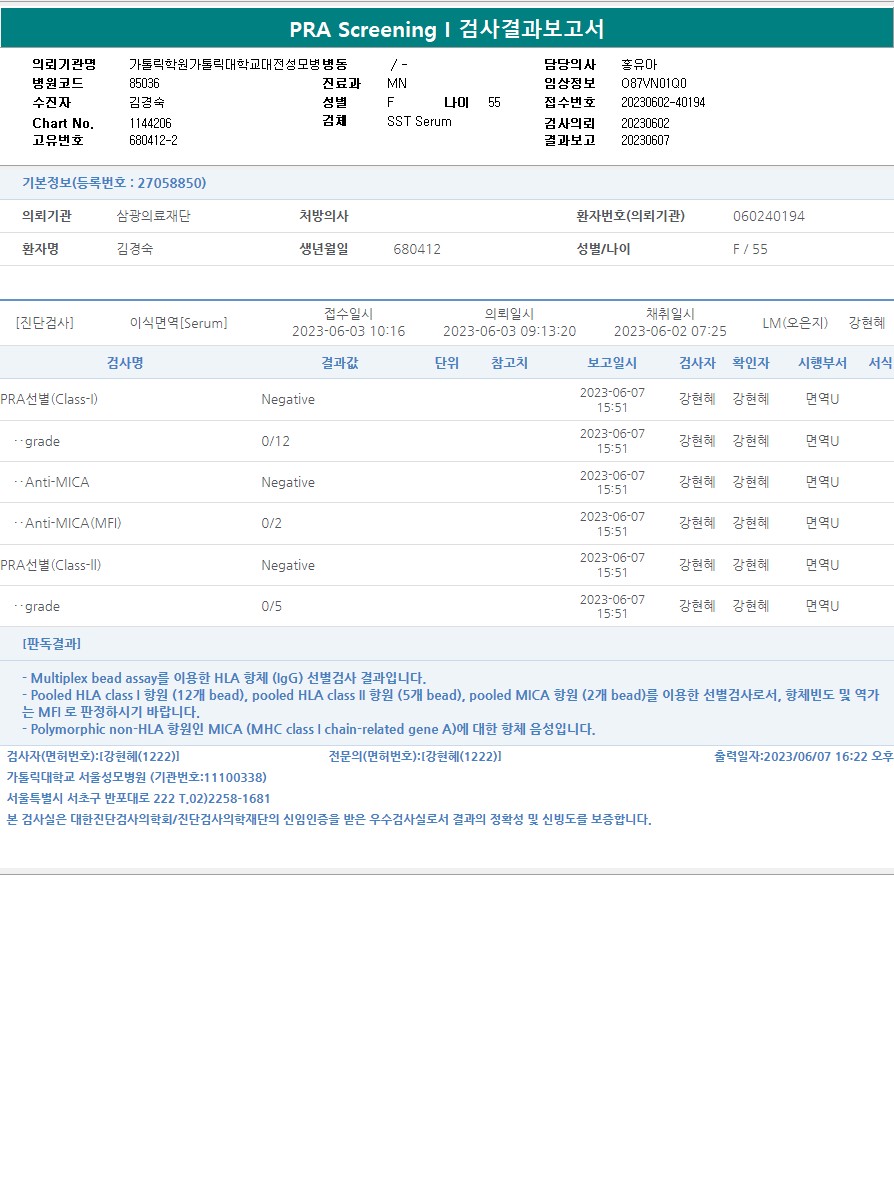Open the 기본정보 registration number header
The height and width of the screenshot is (1179, 894).
point(114,183)
